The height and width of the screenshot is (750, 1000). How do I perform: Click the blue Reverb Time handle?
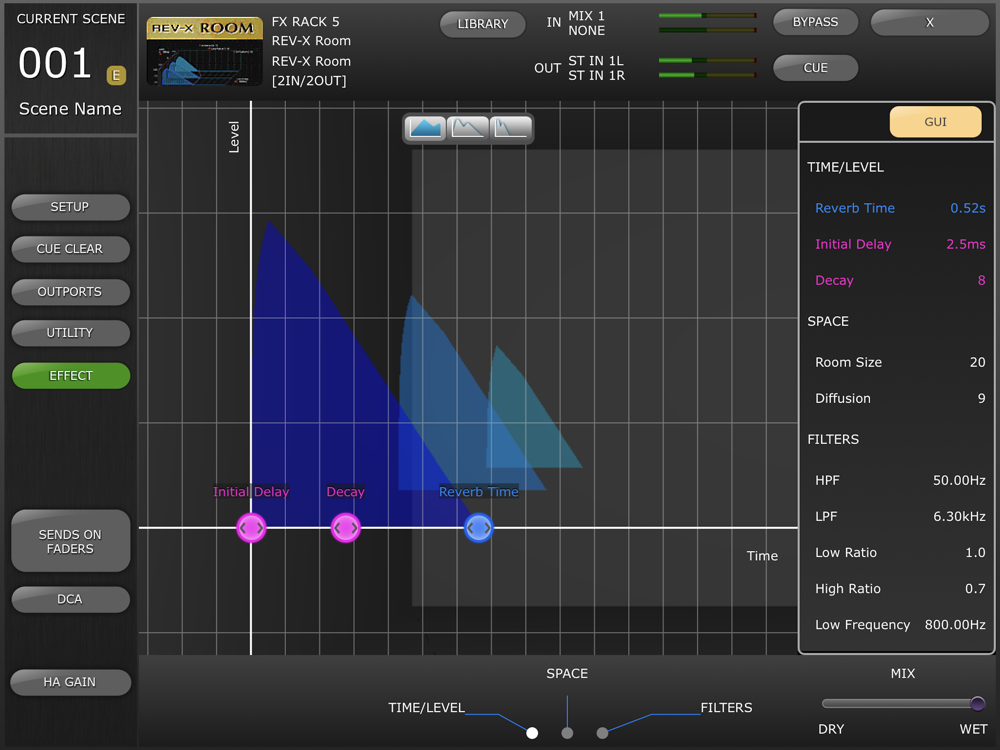[479, 527]
